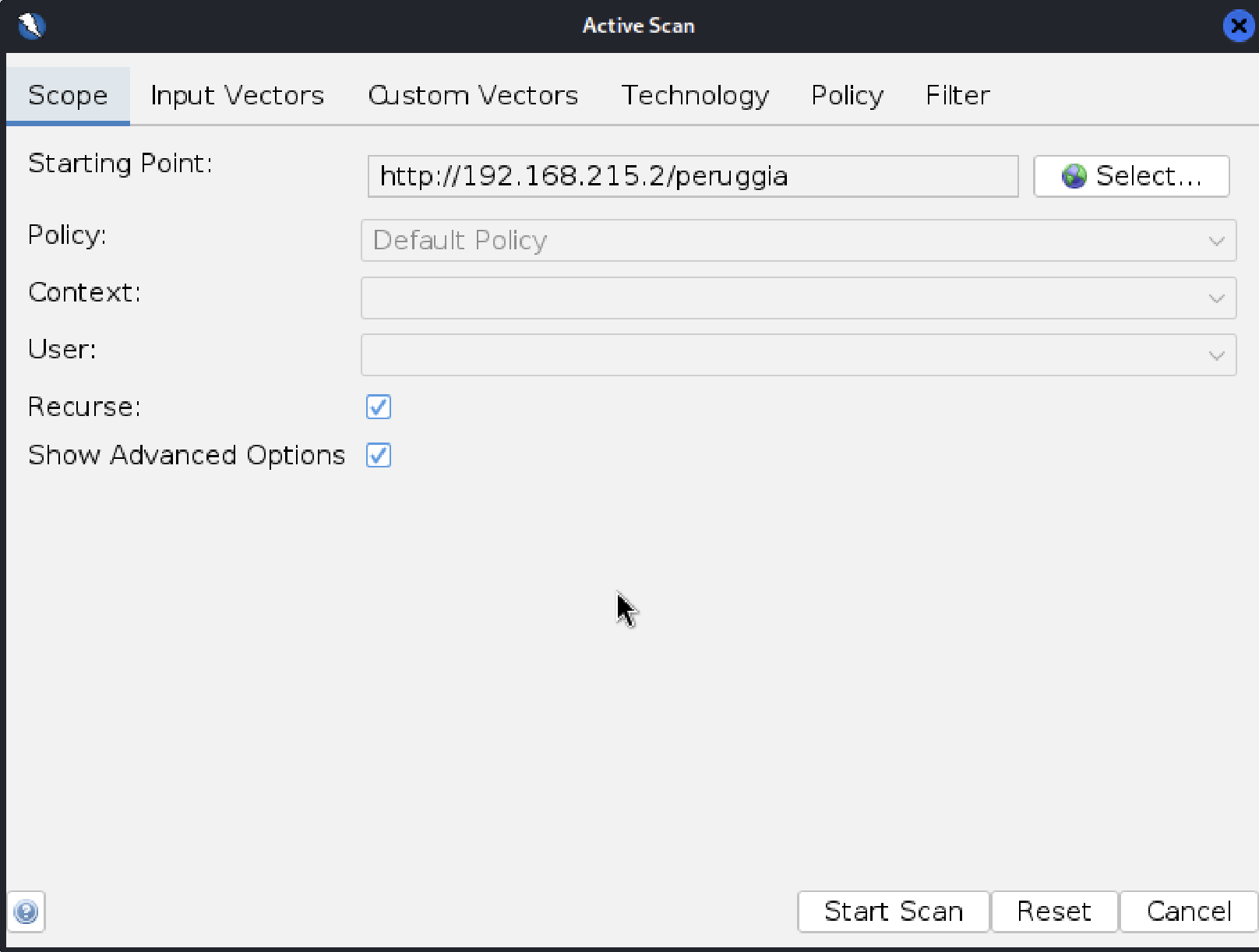The image size is (1259, 952).
Task: Click the Starting Point URL field
Action: click(x=693, y=176)
